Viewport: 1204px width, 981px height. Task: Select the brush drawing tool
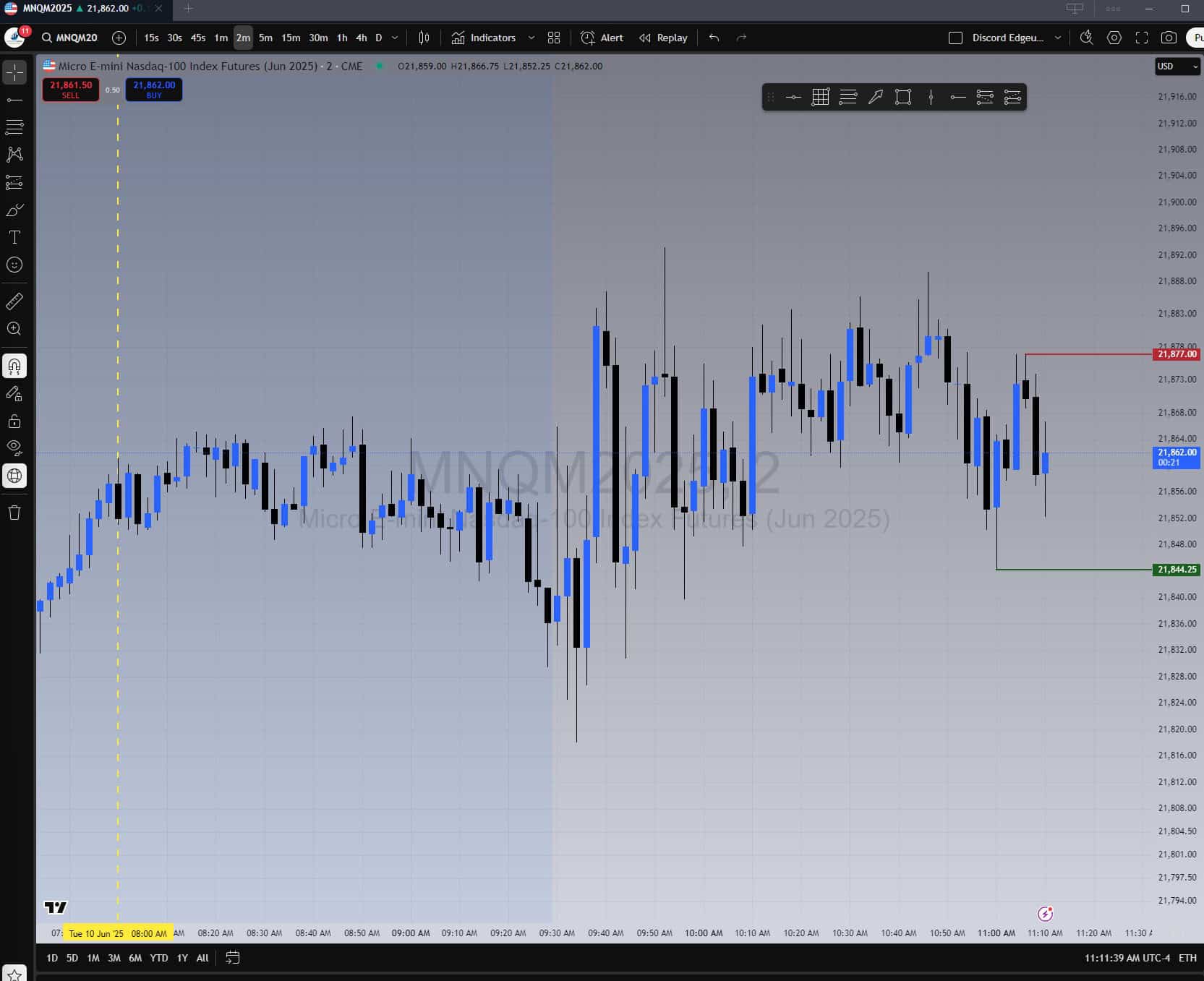pos(14,210)
